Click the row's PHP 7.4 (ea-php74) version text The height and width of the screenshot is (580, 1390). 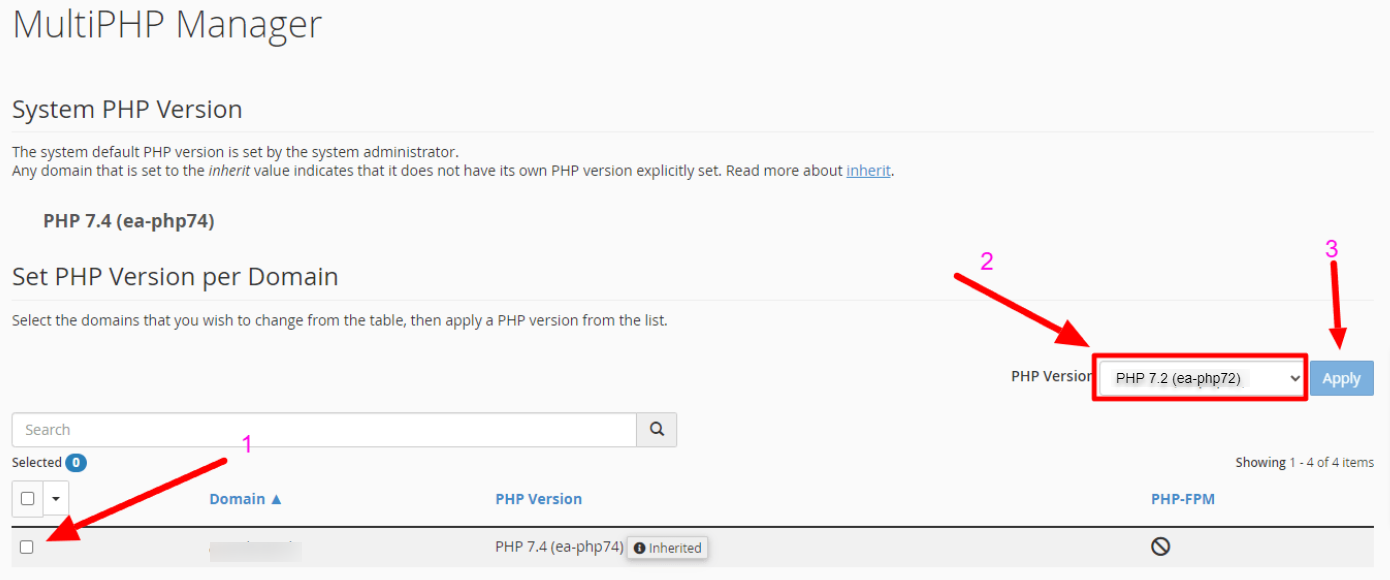(559, 547)
